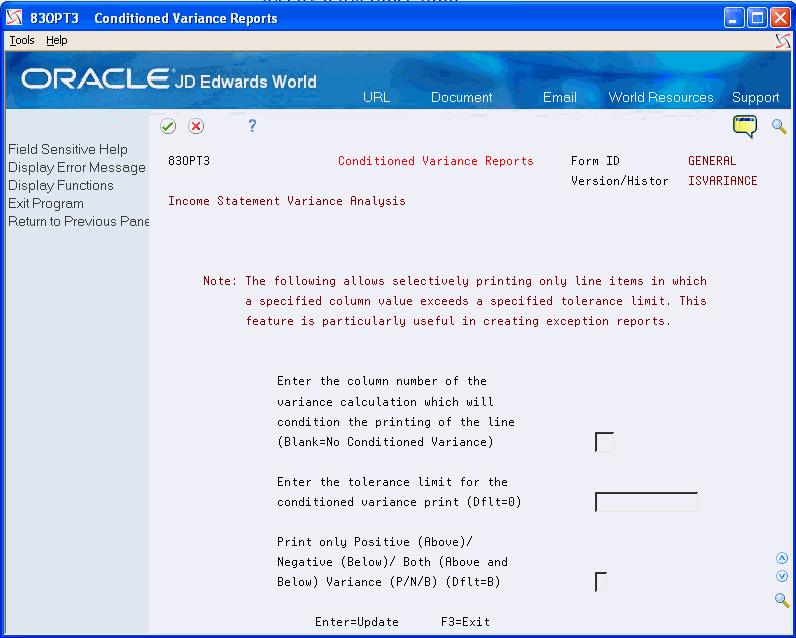Image resolution: width=796 pixels, height=638 pixels.
Task: Click the window title bar application icon
Action: point(14,18)
